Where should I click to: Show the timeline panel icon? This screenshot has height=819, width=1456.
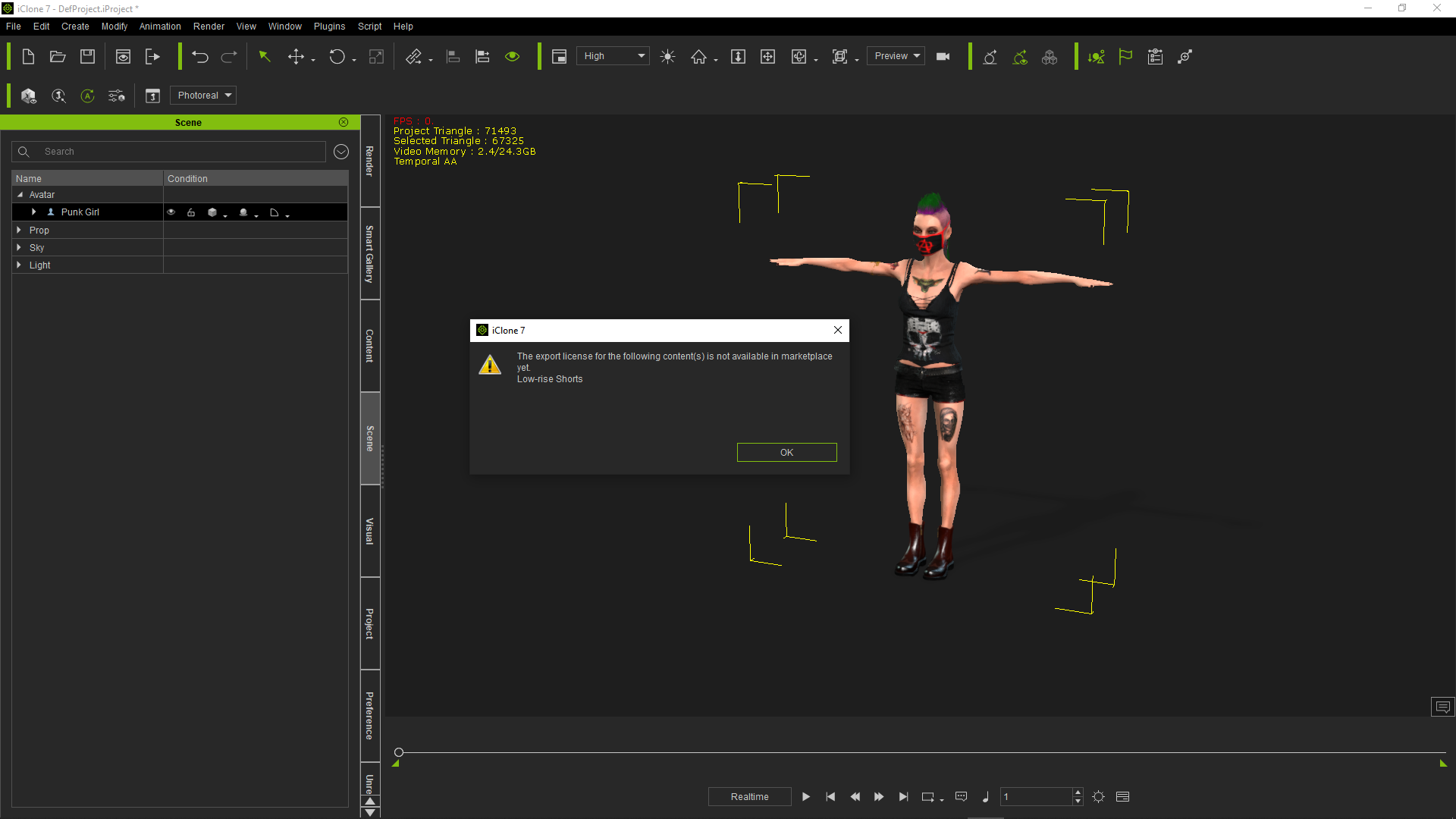click(x=1123, y=797)
